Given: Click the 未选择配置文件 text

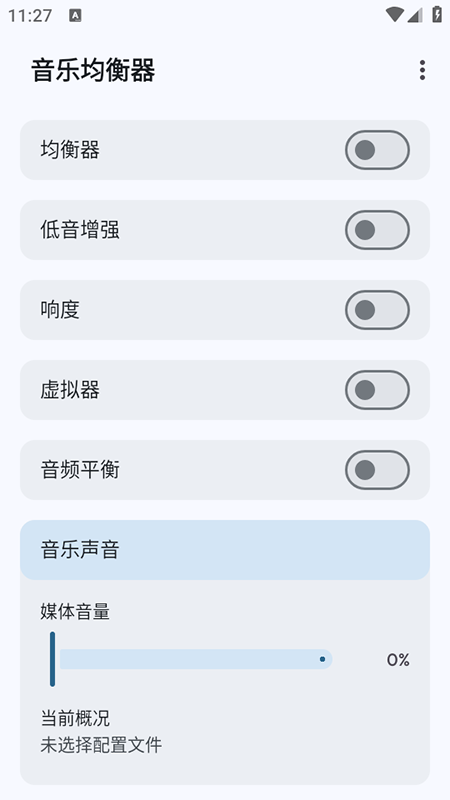Looking at the screenshot, I should tap(101, 745).
